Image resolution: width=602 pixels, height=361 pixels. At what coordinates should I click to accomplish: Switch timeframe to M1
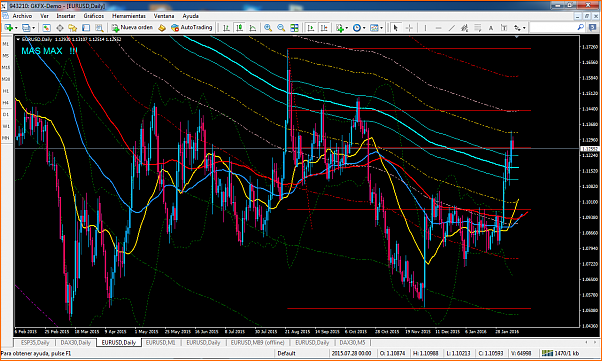[x=6, y=44]
